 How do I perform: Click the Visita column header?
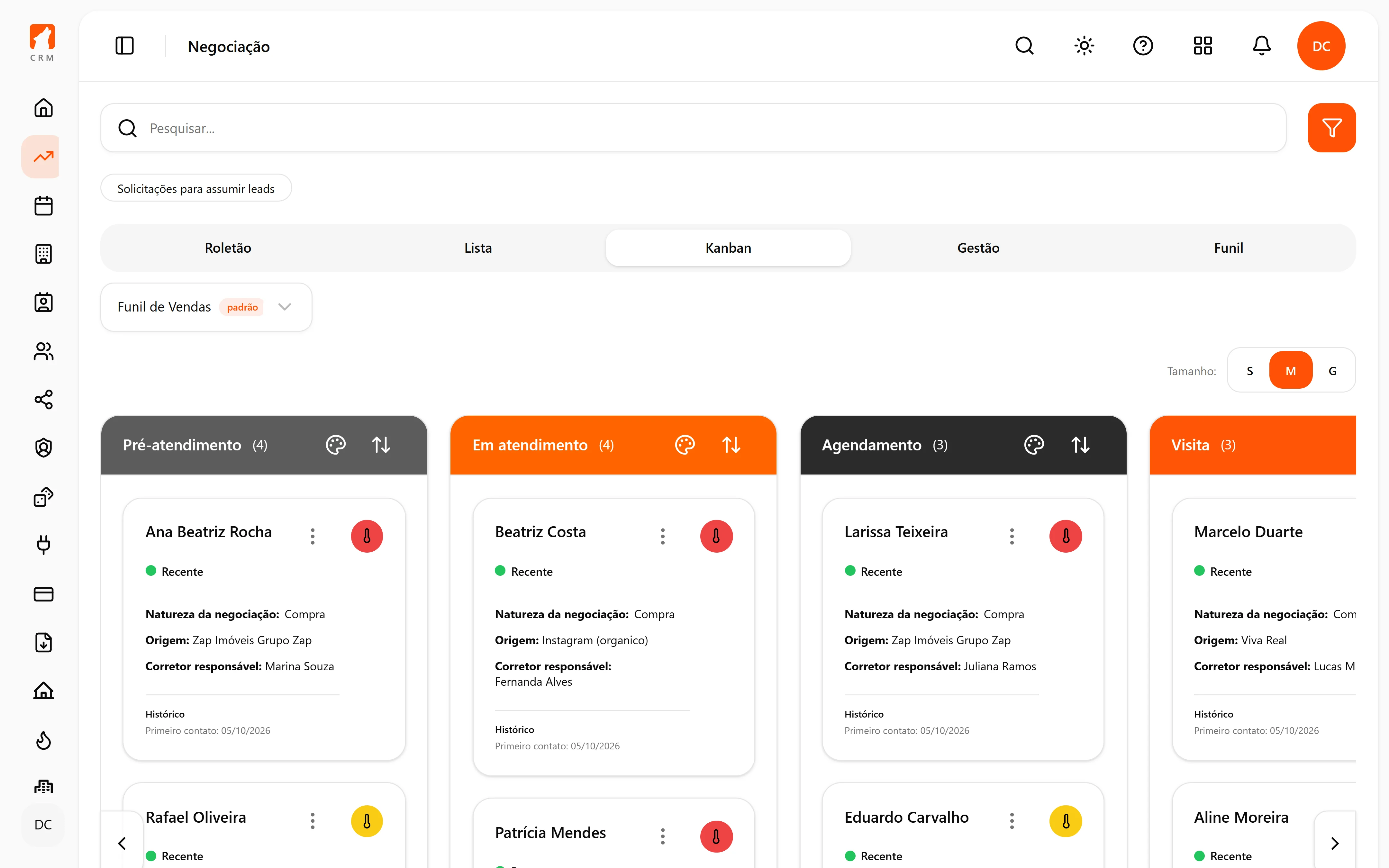coord(1253,445)
